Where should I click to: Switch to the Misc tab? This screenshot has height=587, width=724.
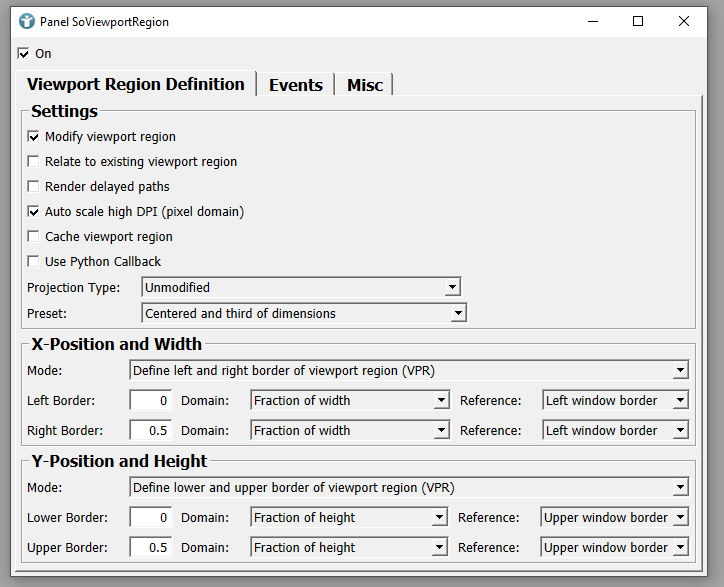point(364,85)
